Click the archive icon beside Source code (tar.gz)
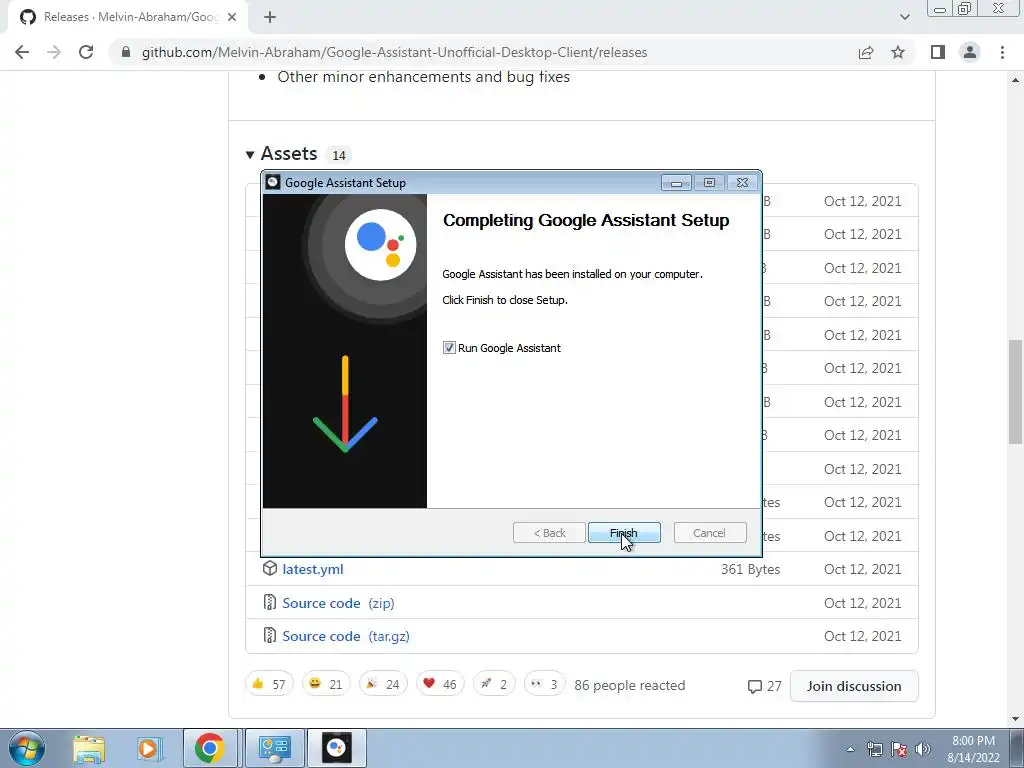 coord(270,635)
